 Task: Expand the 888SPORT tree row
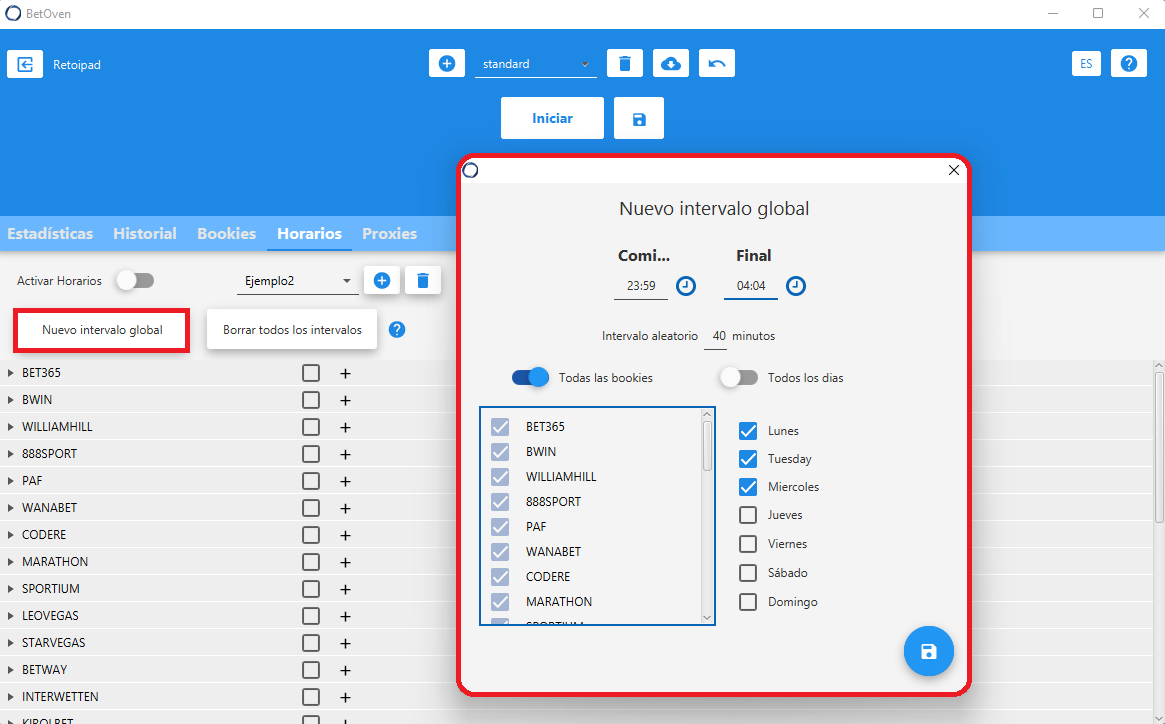pos(10,453)
